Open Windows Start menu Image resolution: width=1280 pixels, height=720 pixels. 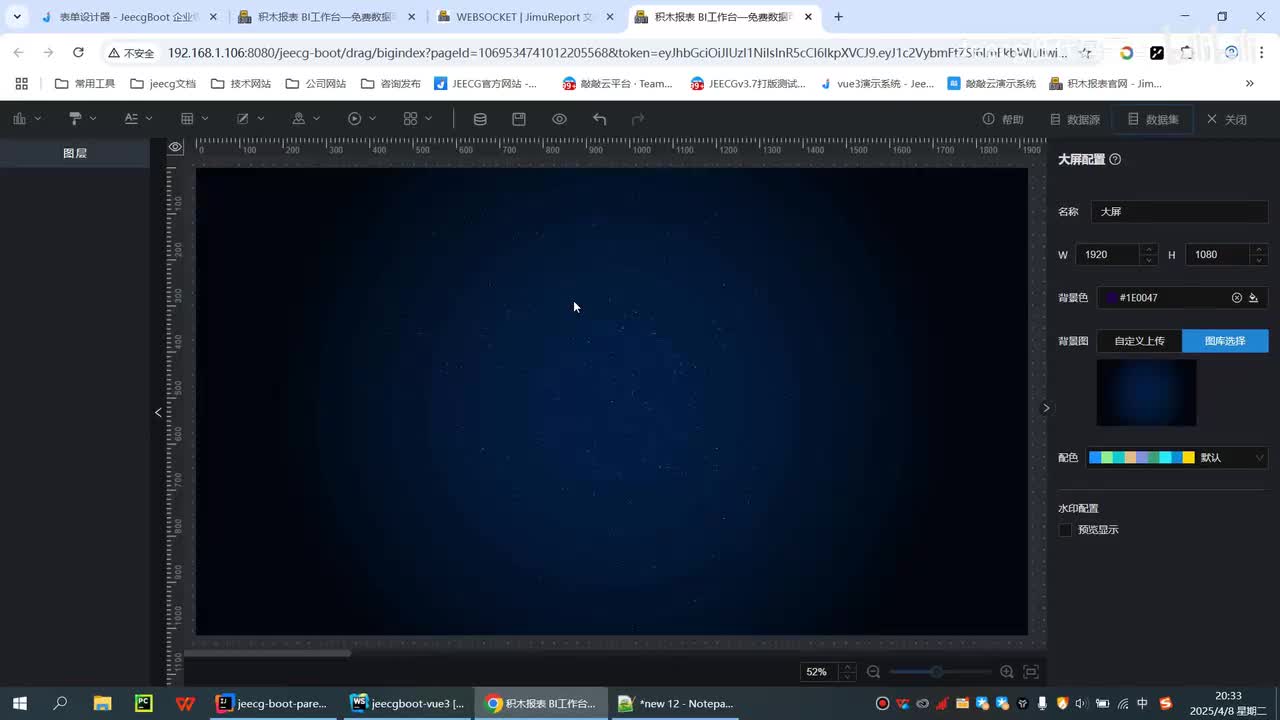19,703
